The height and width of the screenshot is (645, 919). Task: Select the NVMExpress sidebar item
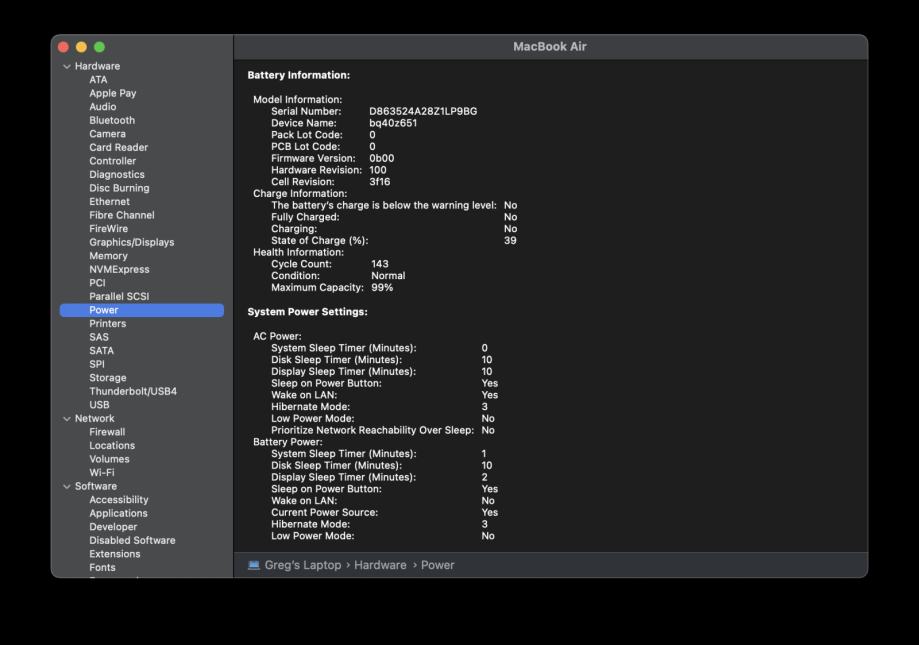[119, 269]
